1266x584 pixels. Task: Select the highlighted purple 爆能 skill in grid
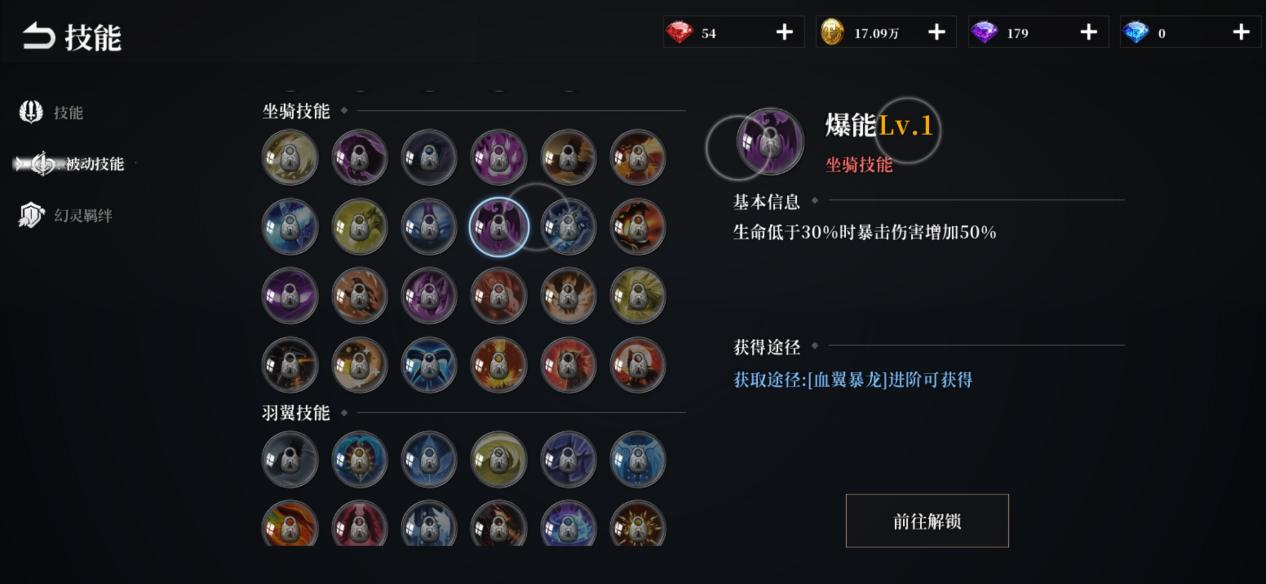pyautogui.click(x=499, y=227)
